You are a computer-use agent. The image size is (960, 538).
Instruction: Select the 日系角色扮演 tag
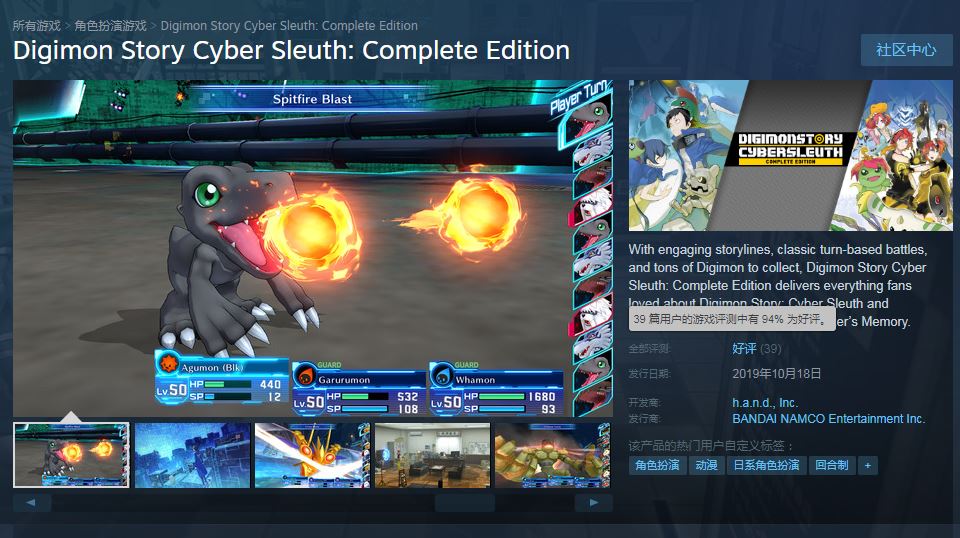click(x=767, y=465)
